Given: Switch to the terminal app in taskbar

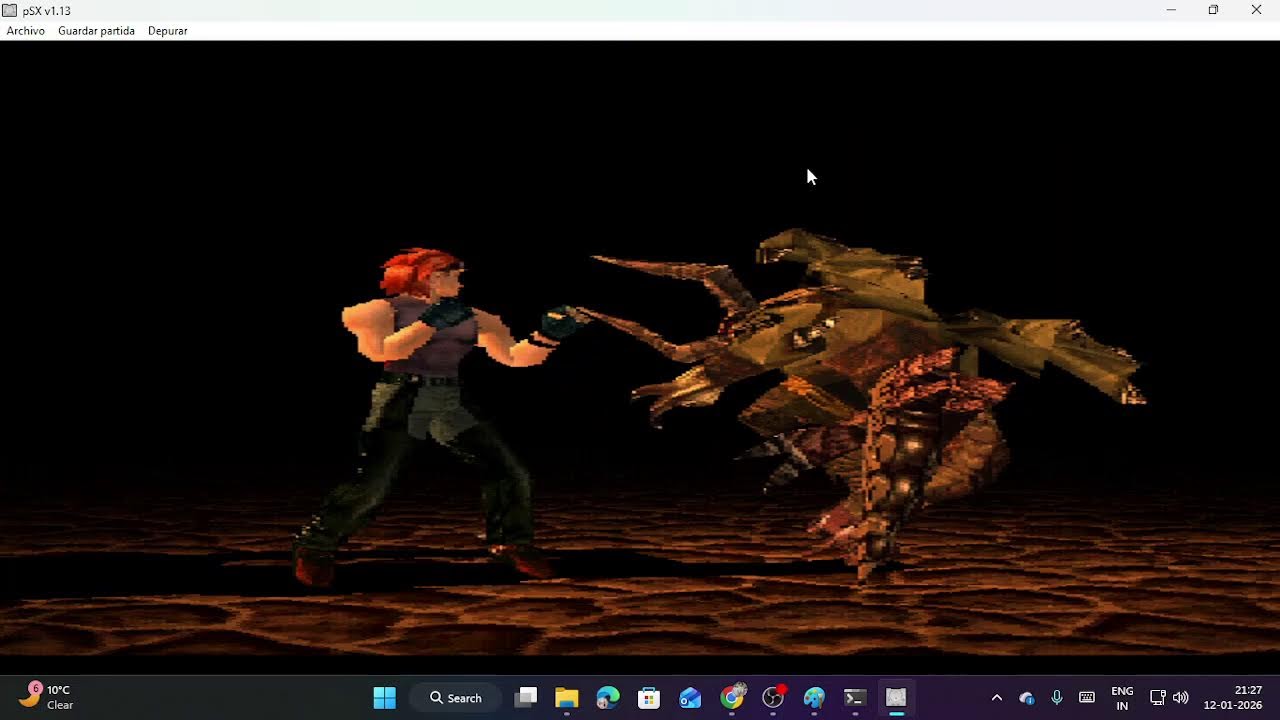Looking at the screenshot, I should (x=855, y=698).
